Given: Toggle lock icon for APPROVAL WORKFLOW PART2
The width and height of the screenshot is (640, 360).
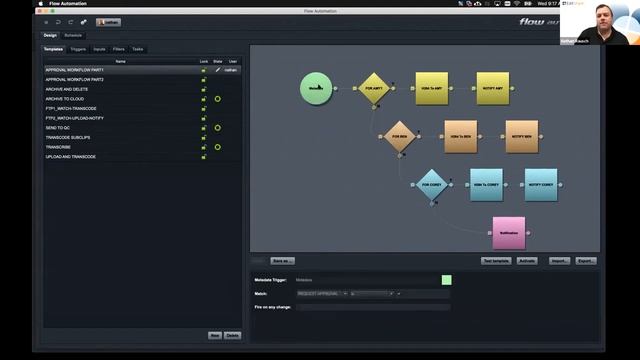Looking at the screenshot, I should 204,80.
